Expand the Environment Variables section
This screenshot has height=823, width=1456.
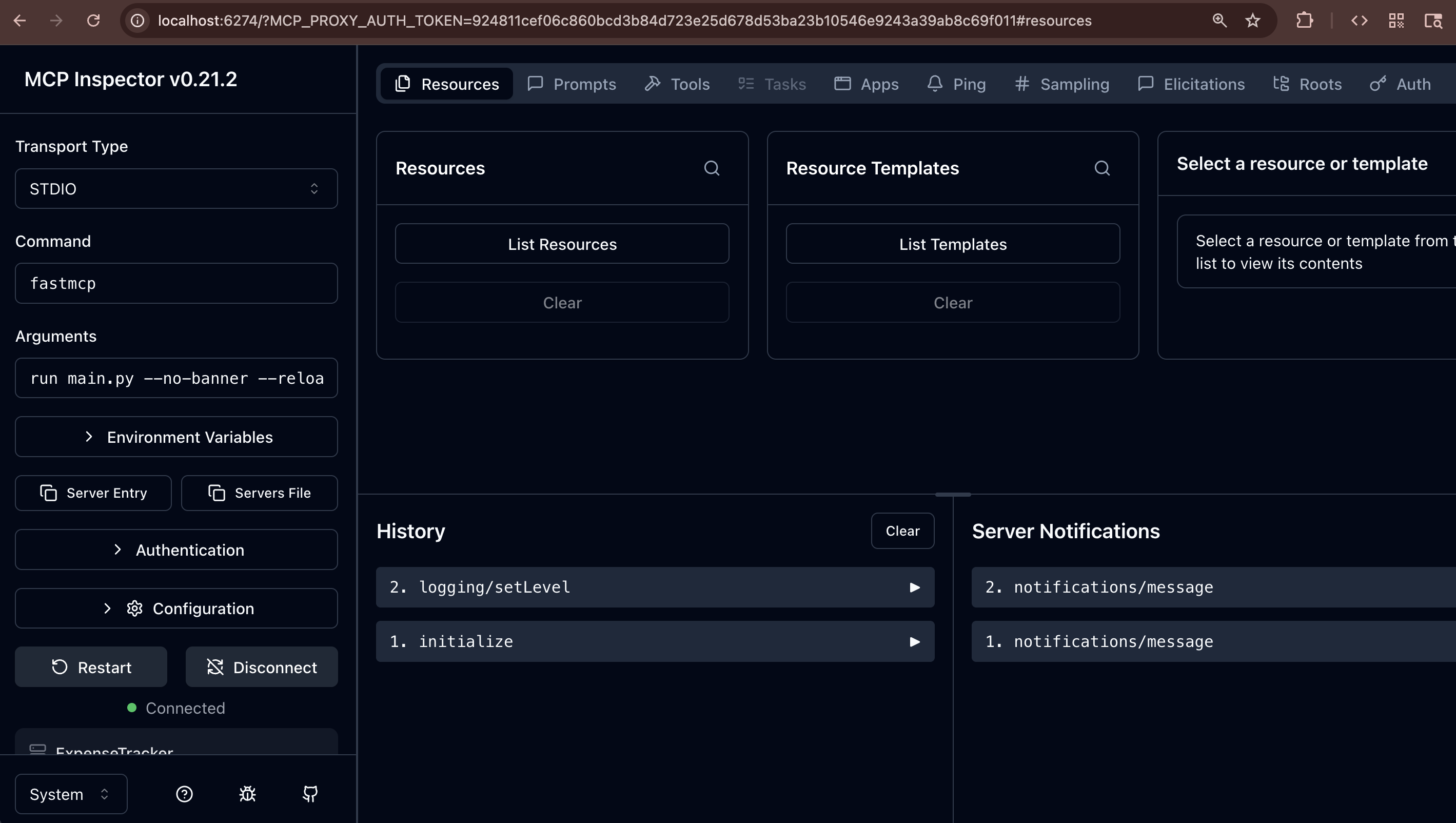click(176, 437)
